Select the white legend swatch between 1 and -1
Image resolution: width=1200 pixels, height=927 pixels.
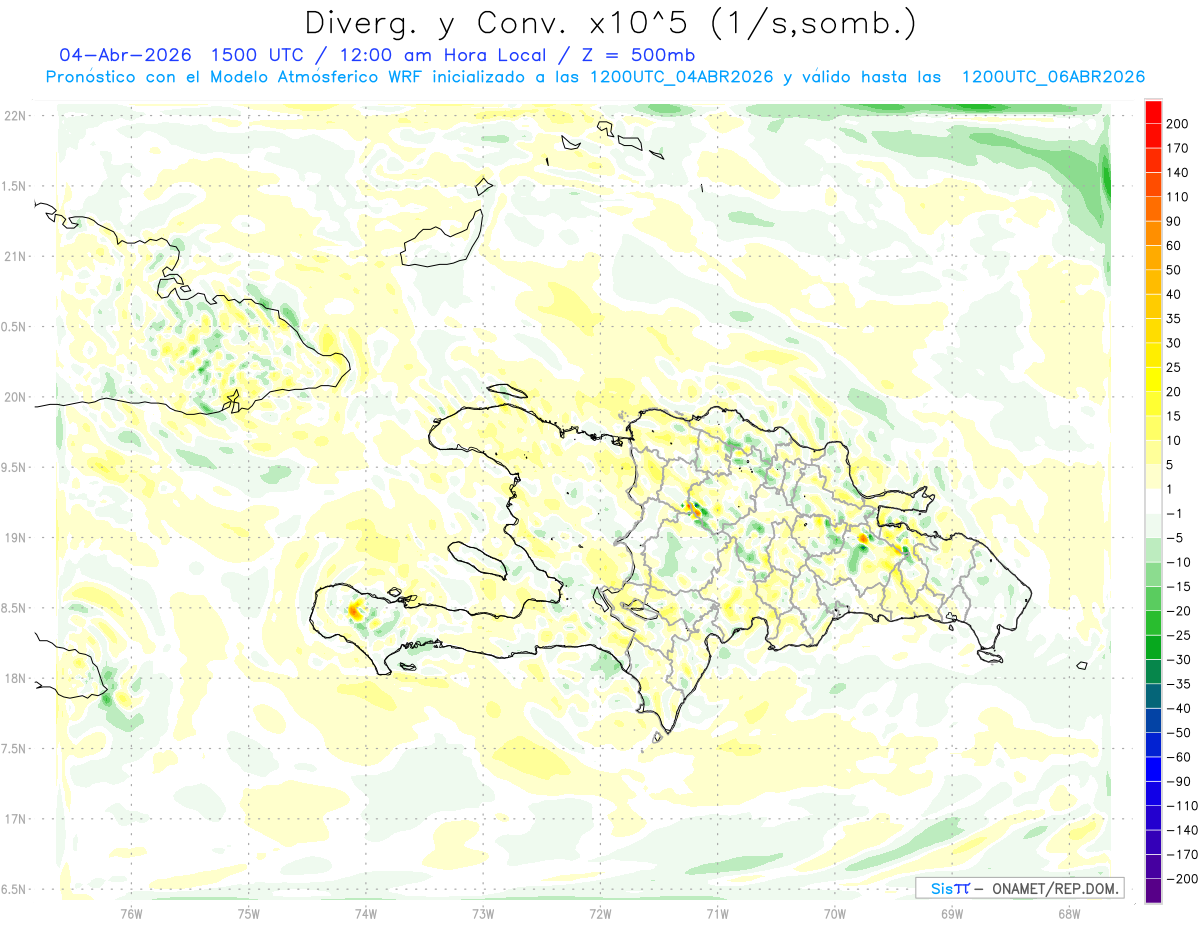[1153, 501]
